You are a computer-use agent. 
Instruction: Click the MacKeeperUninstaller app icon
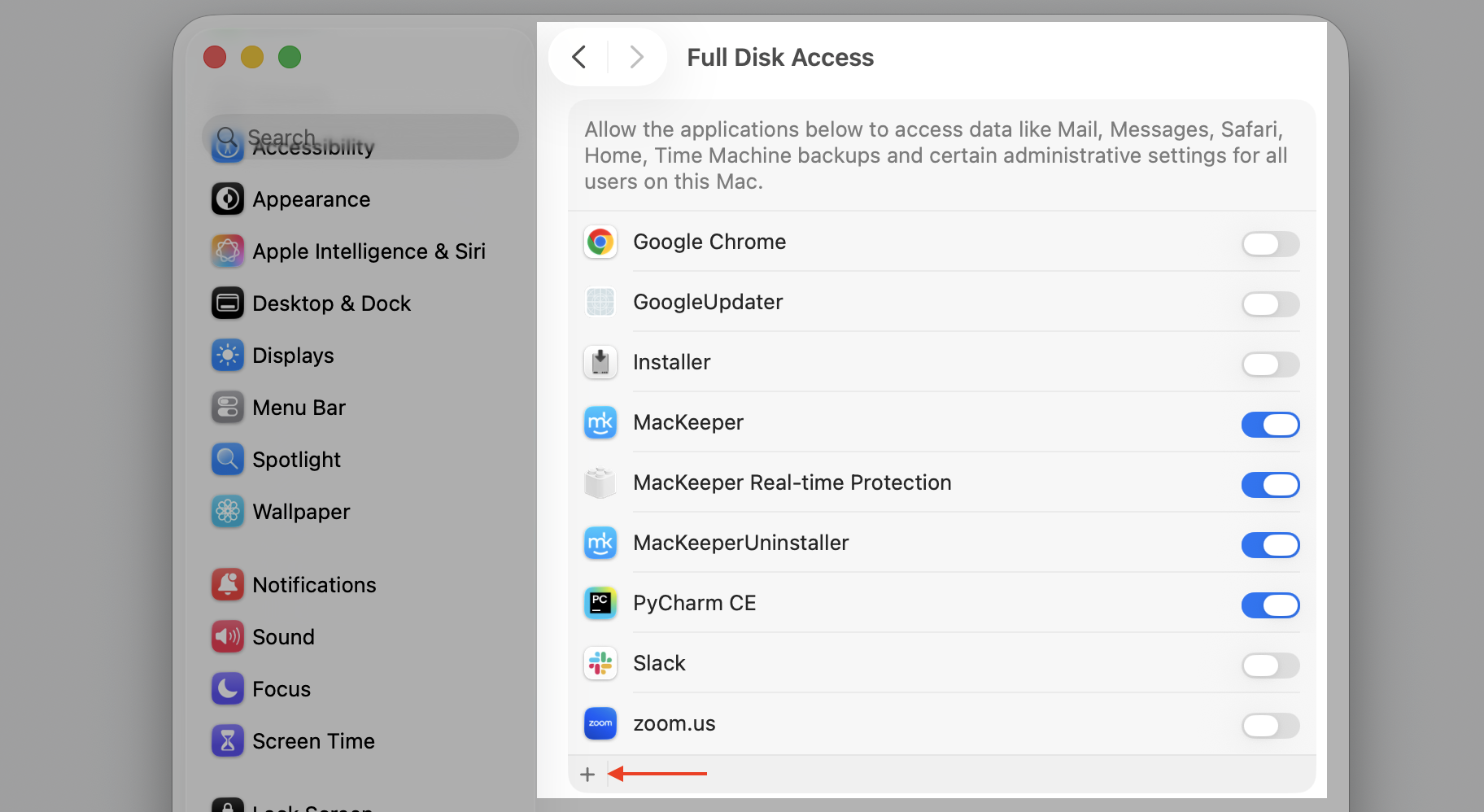[600, 543]
